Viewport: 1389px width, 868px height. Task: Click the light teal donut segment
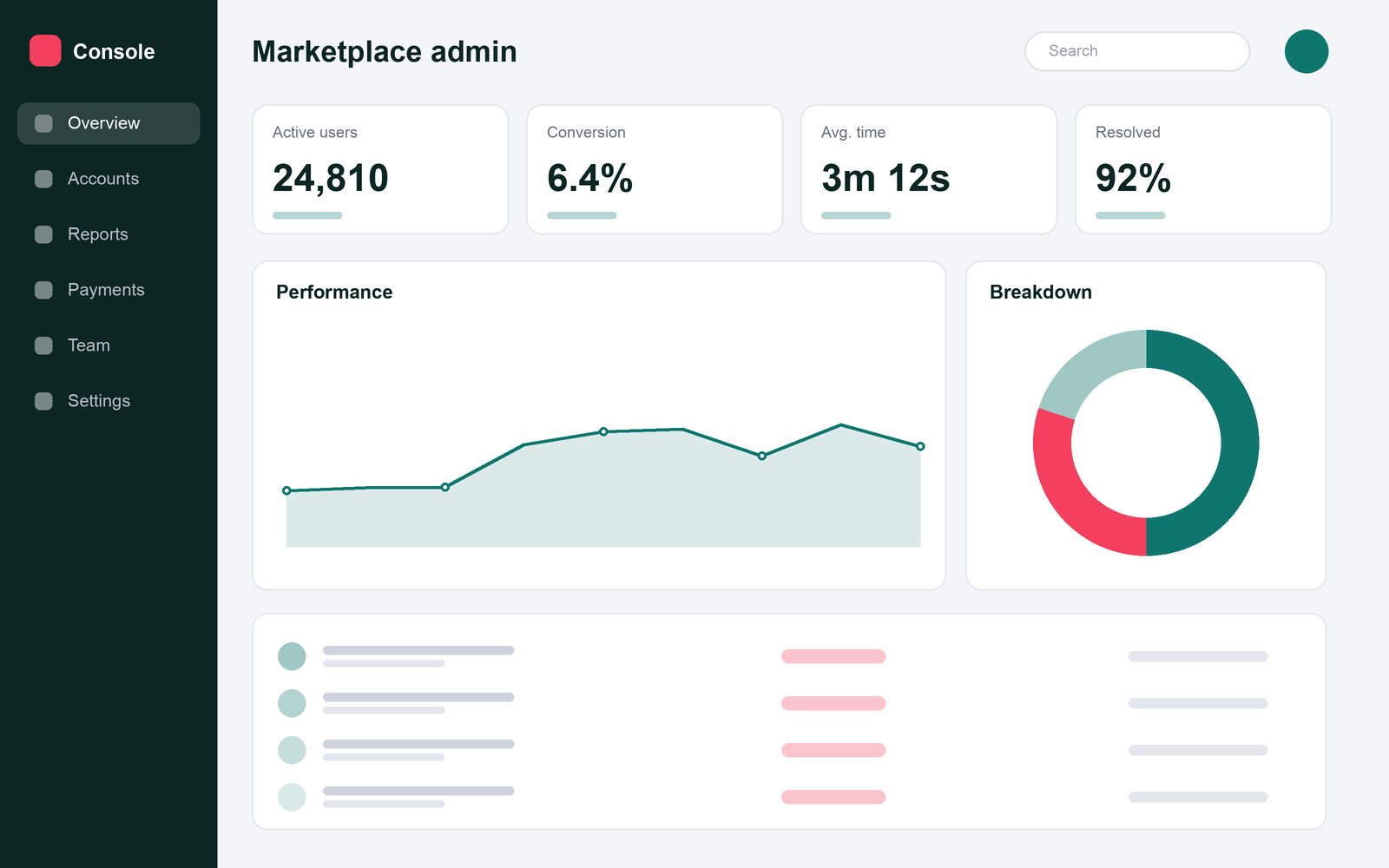[1089, 367]
